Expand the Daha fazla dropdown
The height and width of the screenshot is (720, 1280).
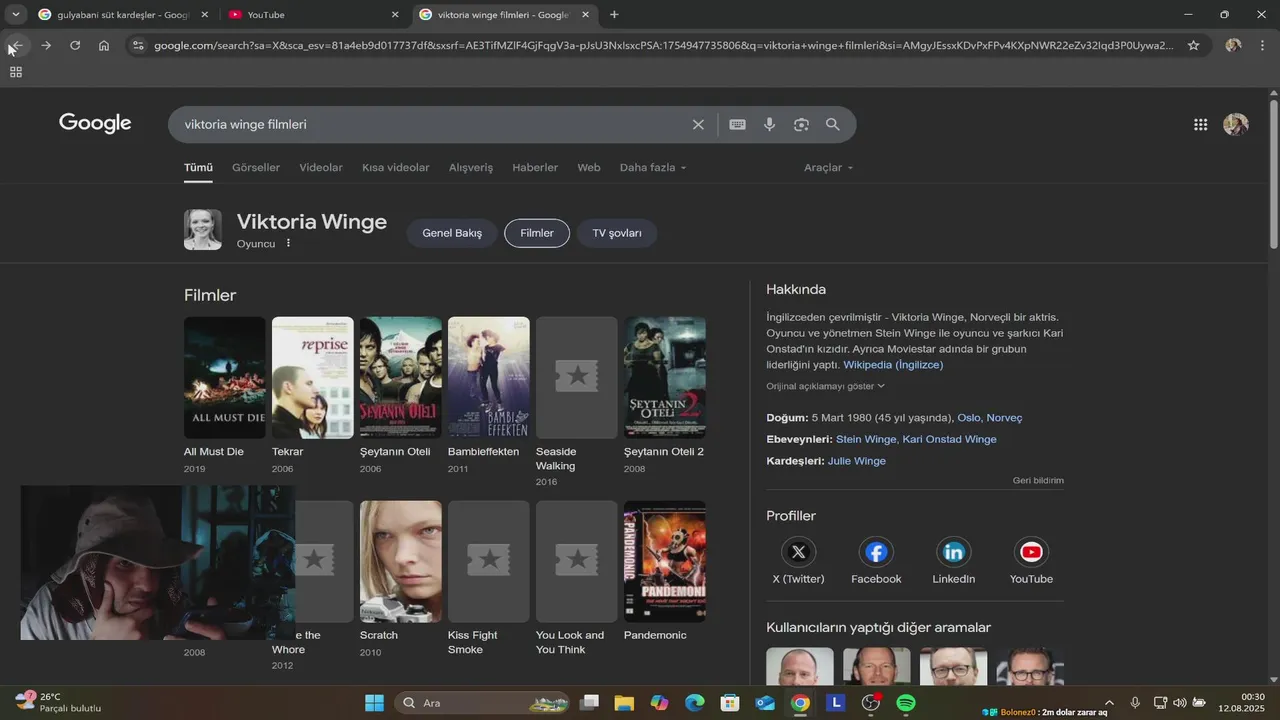pyautogui.click(x=653, y=168)
